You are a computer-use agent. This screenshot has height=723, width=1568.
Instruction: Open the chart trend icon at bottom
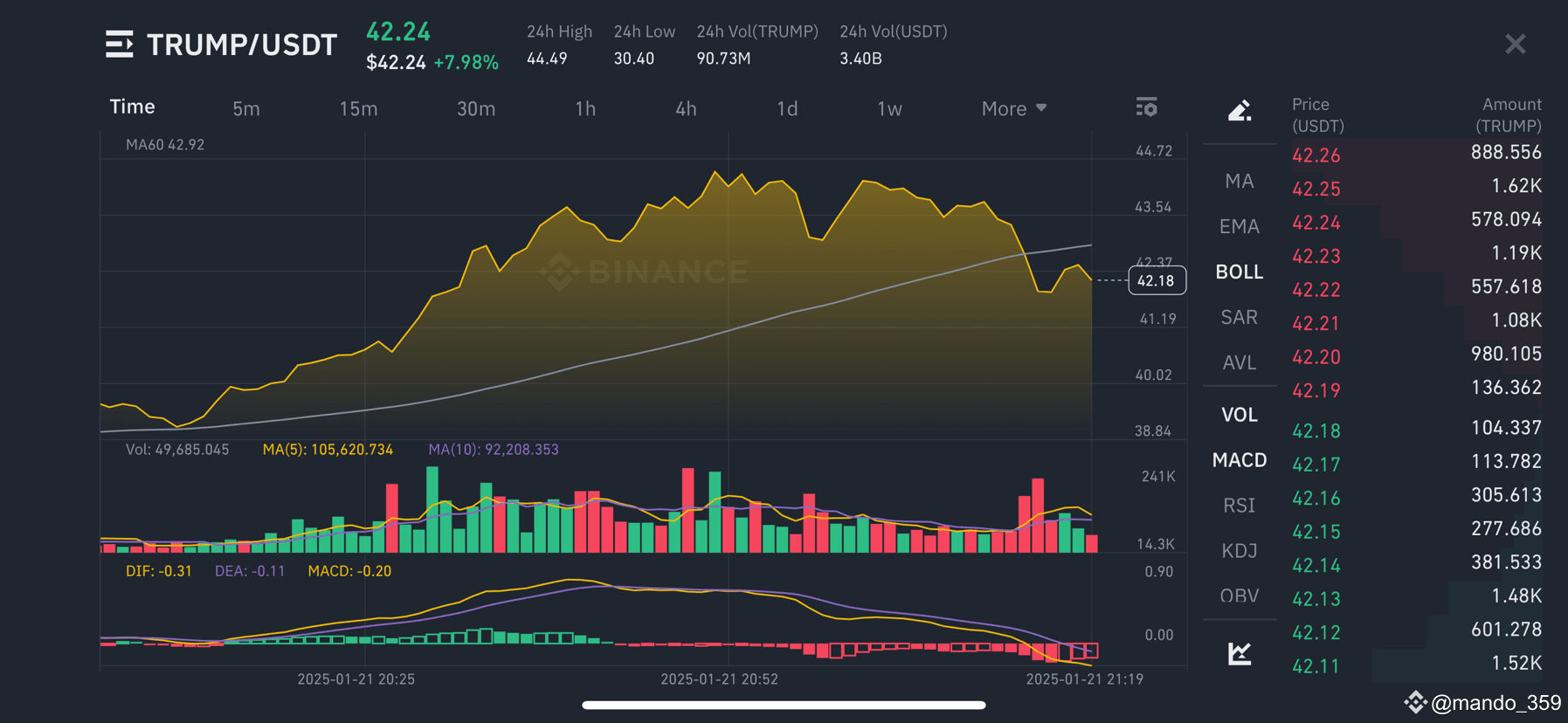(1240, 652)
